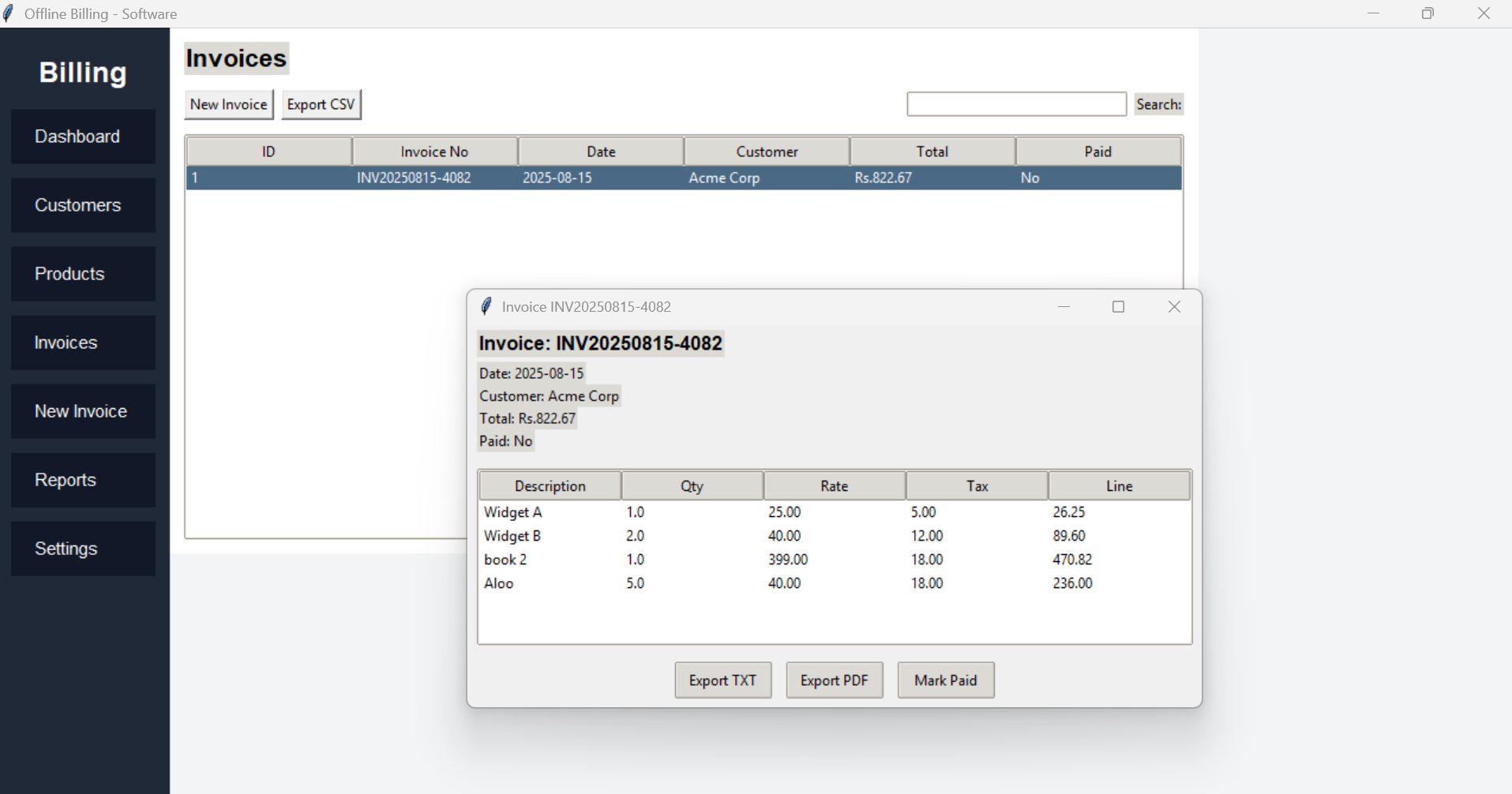Start a New Invoice from the sidebar
This screenshot has width=1512, height=794.
[x=81, y=410]
